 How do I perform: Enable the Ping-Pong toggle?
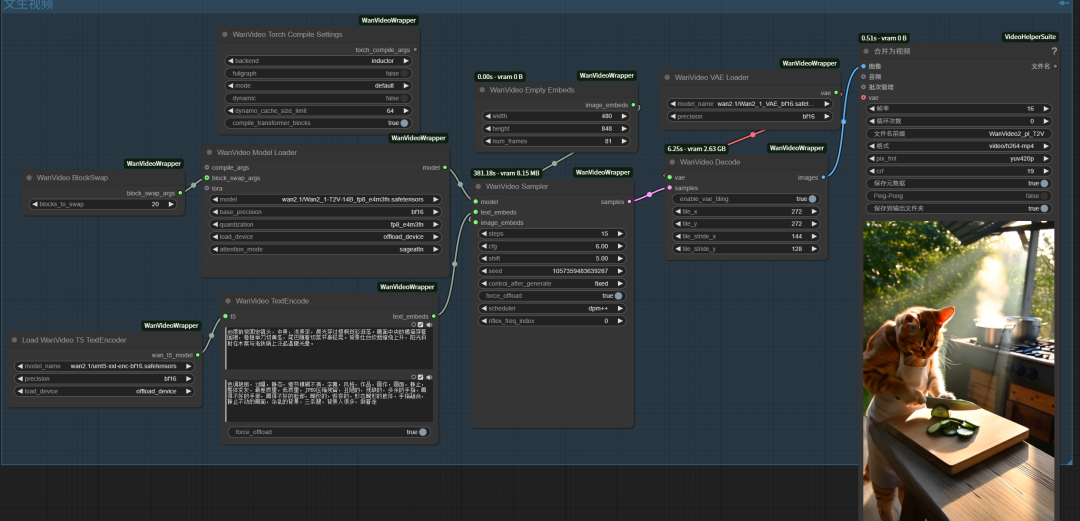(1045, 196)
